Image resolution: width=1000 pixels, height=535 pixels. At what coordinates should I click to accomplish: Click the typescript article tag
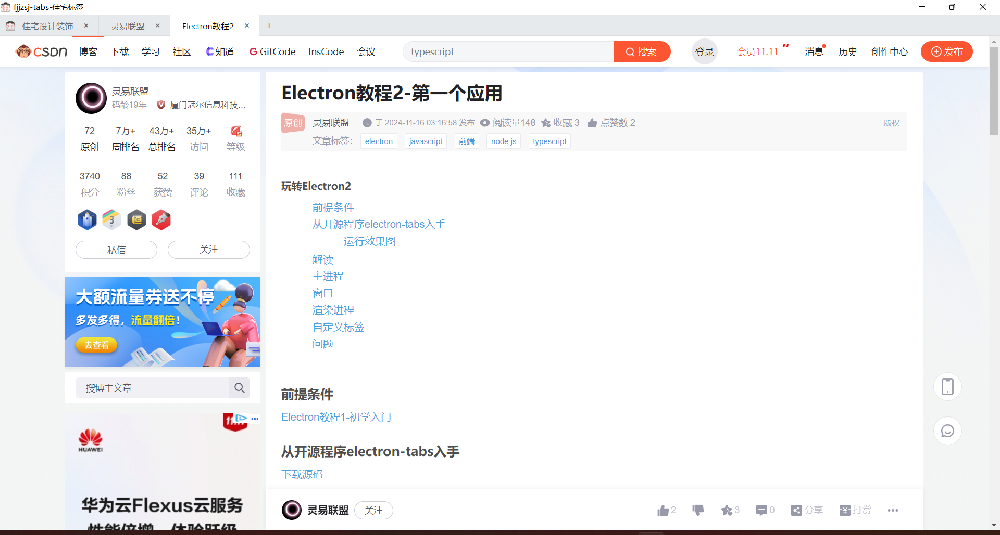tap(549, 141)
